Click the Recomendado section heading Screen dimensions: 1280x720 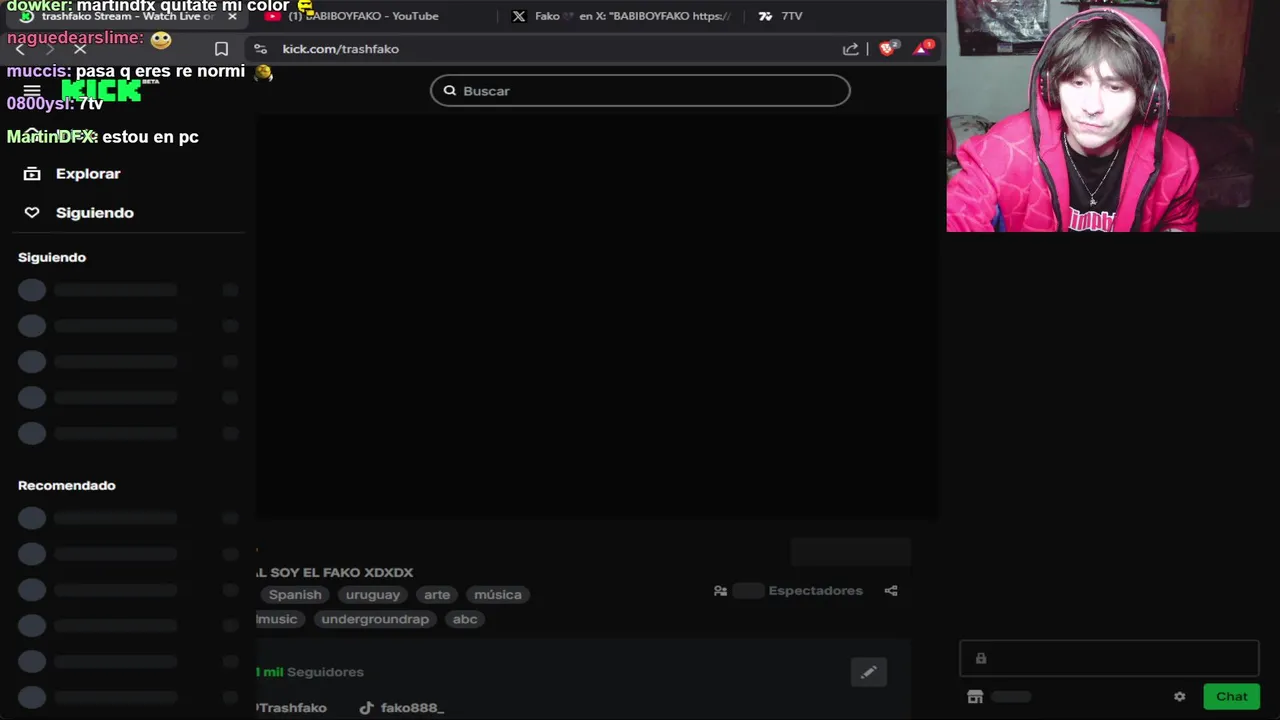pos(67,485)
